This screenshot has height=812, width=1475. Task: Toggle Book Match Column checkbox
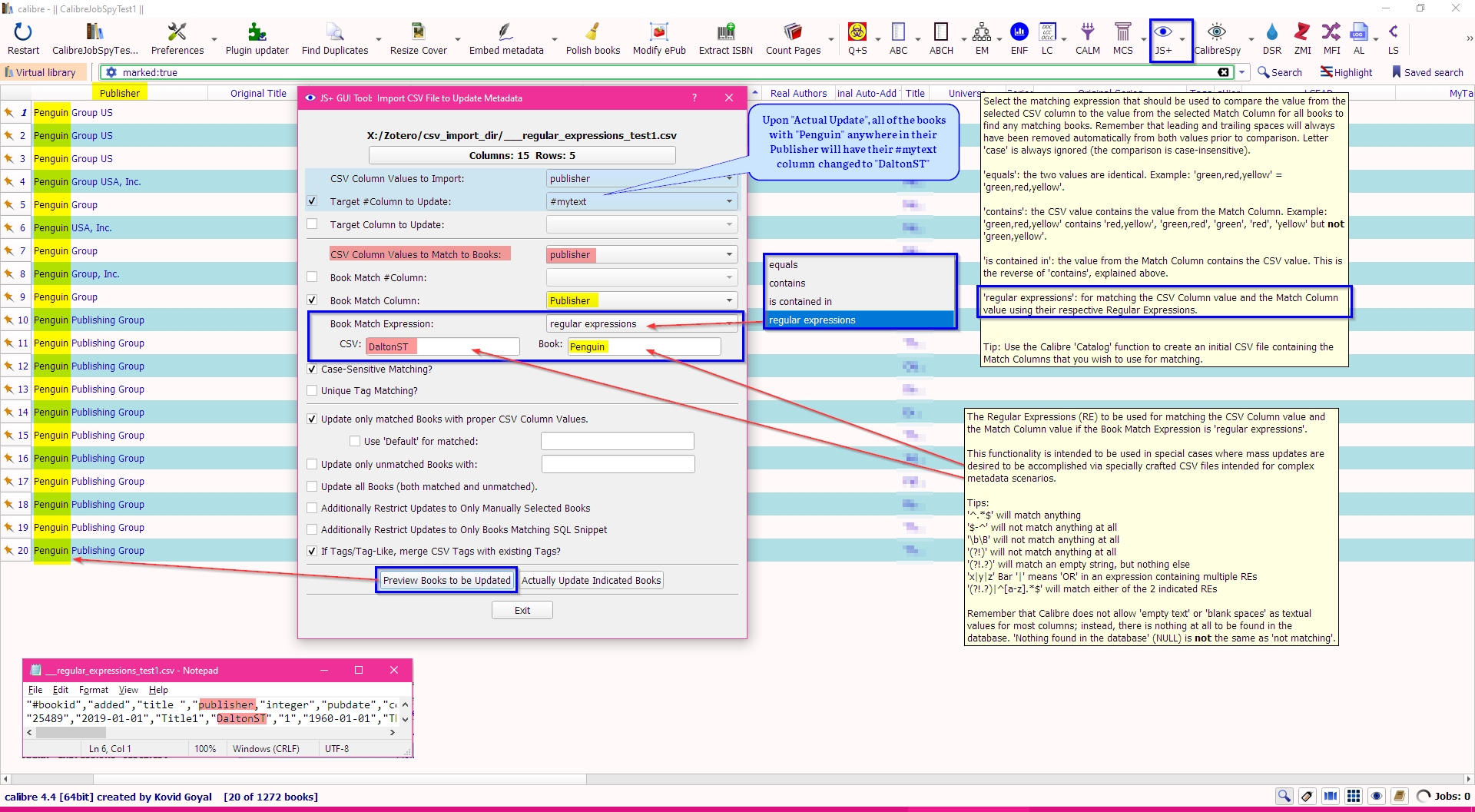pos(312,300)
